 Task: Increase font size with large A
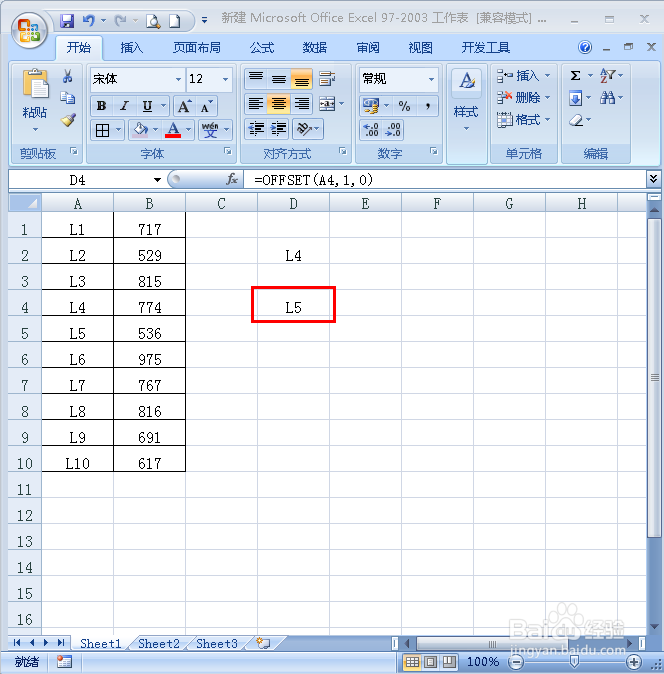tap(184, 106)
